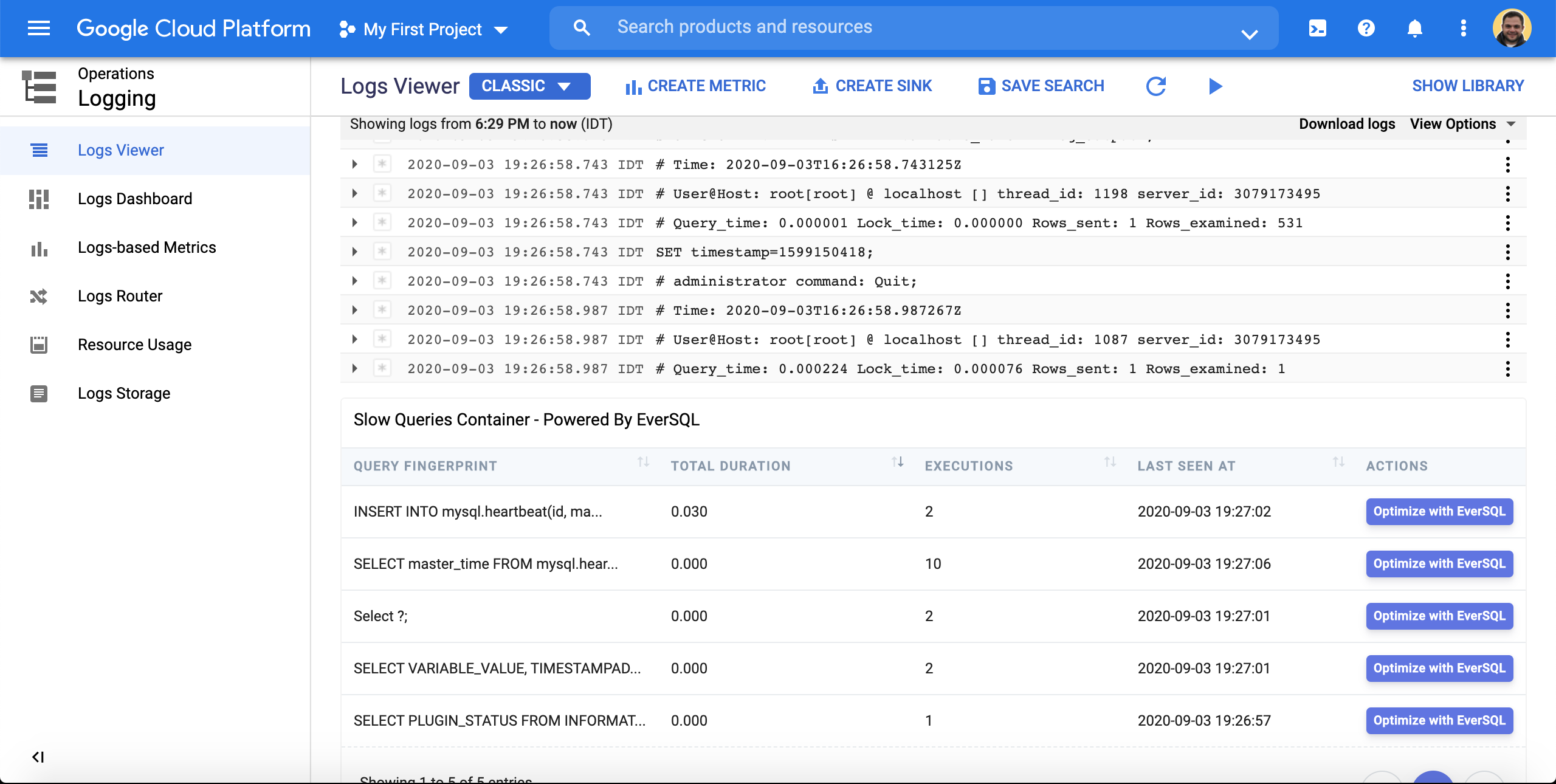The height and width of the screenshot is (784, 1556).
Task: Open the help question mark icon
Action: pos(1366,28)
